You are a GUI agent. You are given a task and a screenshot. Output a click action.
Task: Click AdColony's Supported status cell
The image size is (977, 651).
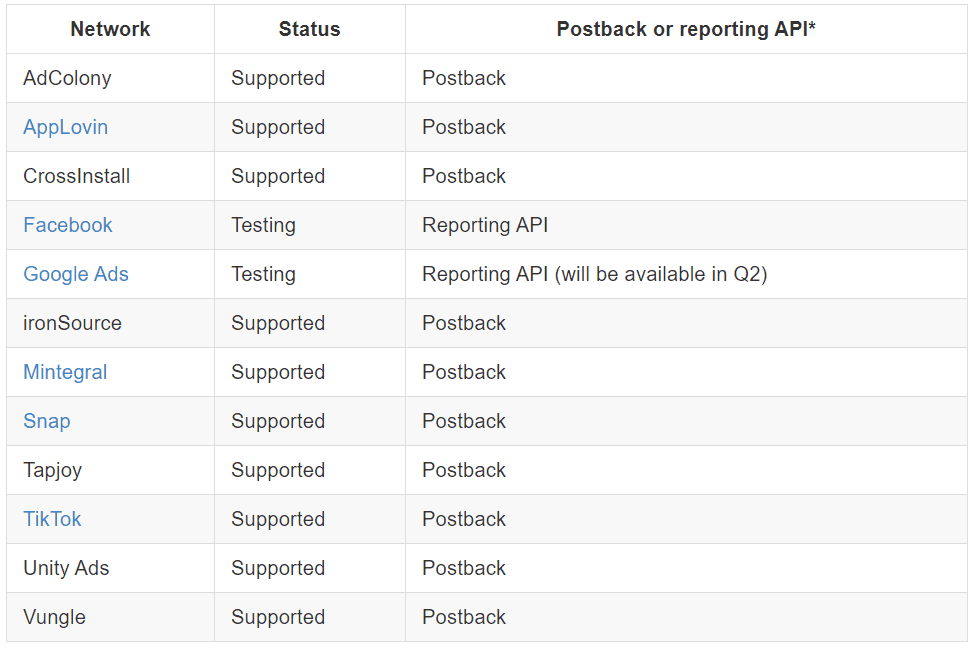pyautogui.click(x=310, y=78)
